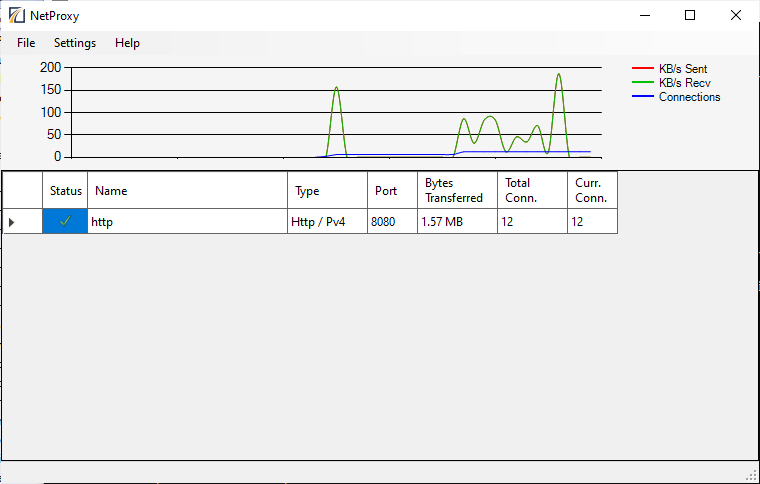Select the '1.57 MB' bytes transferred cell
The width and height of the screenshot is (760, 484).
pyautogui.click(x=458, y=221)
